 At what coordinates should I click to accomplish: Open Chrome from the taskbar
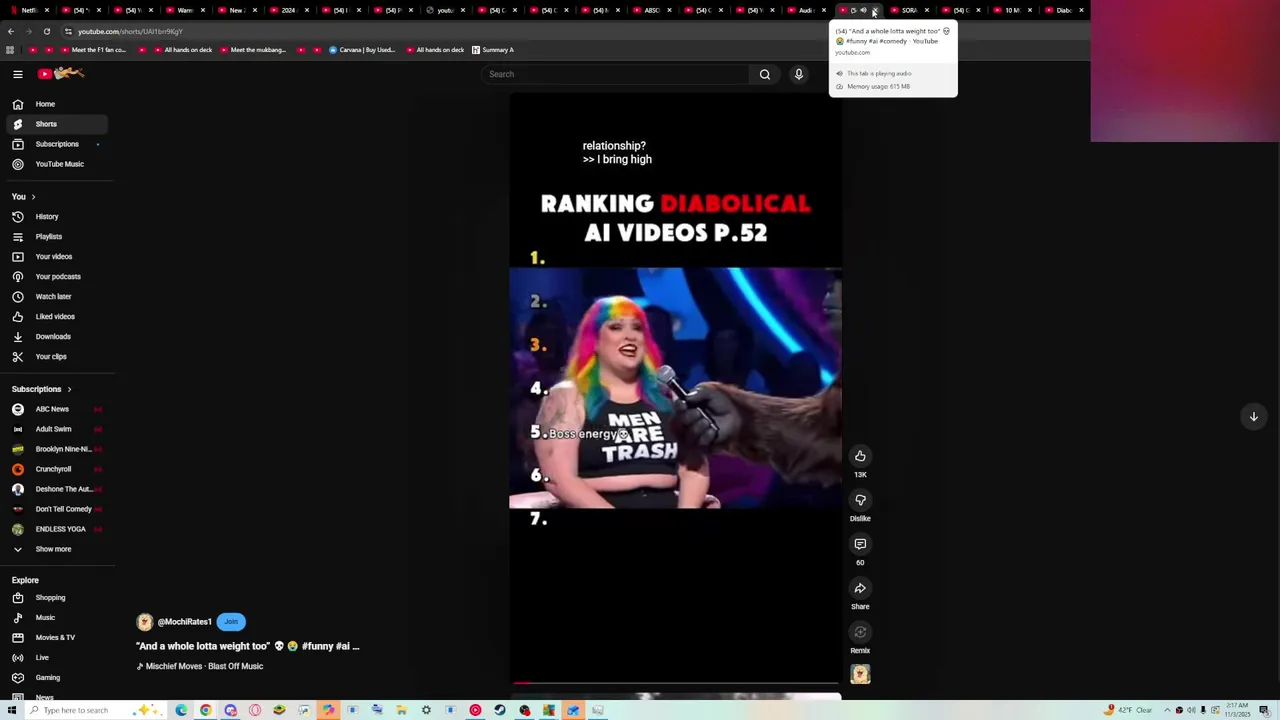pyautogui.click(x=205, y=710)
